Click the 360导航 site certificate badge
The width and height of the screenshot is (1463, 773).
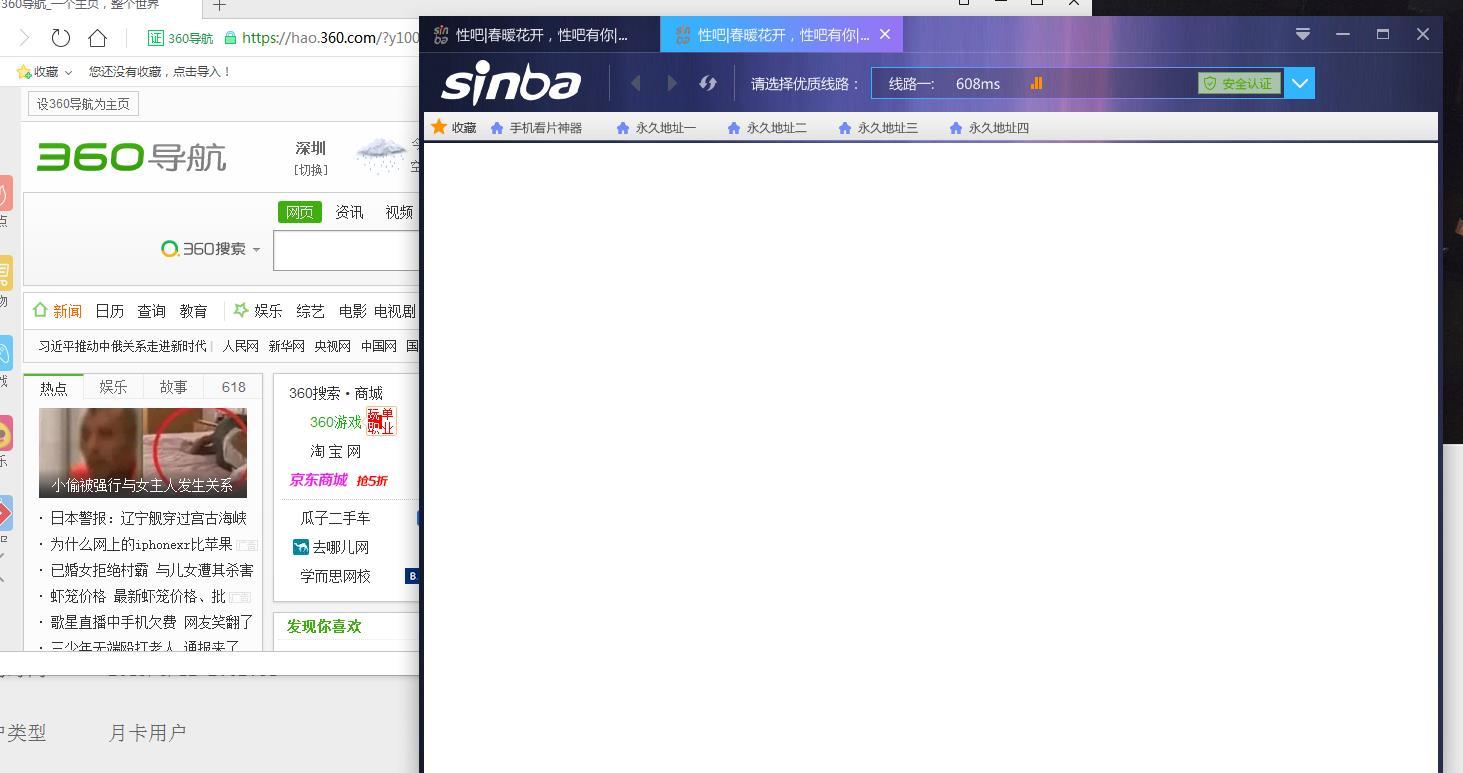(x=181, y=38)
